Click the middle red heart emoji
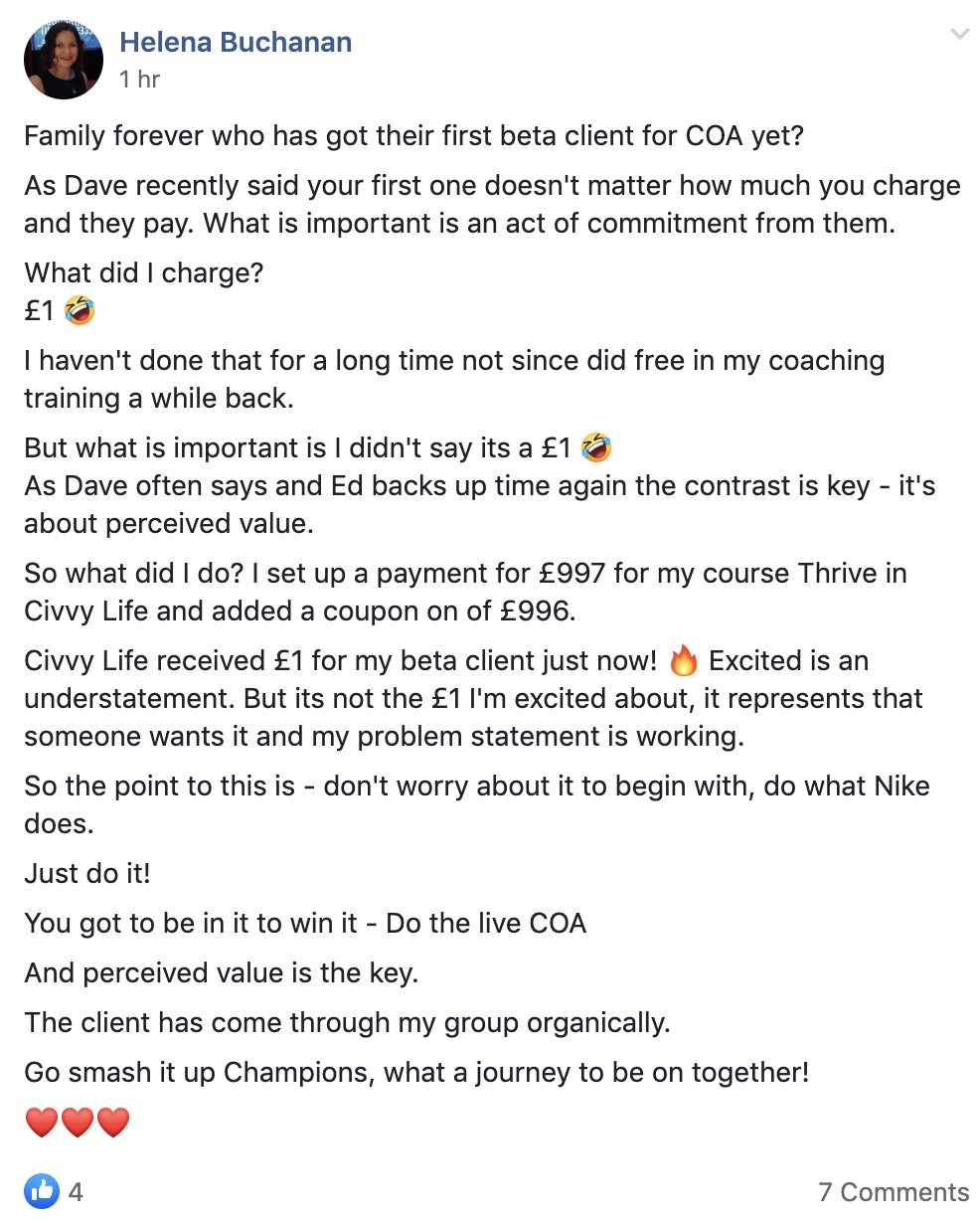 click(78, 1123)
